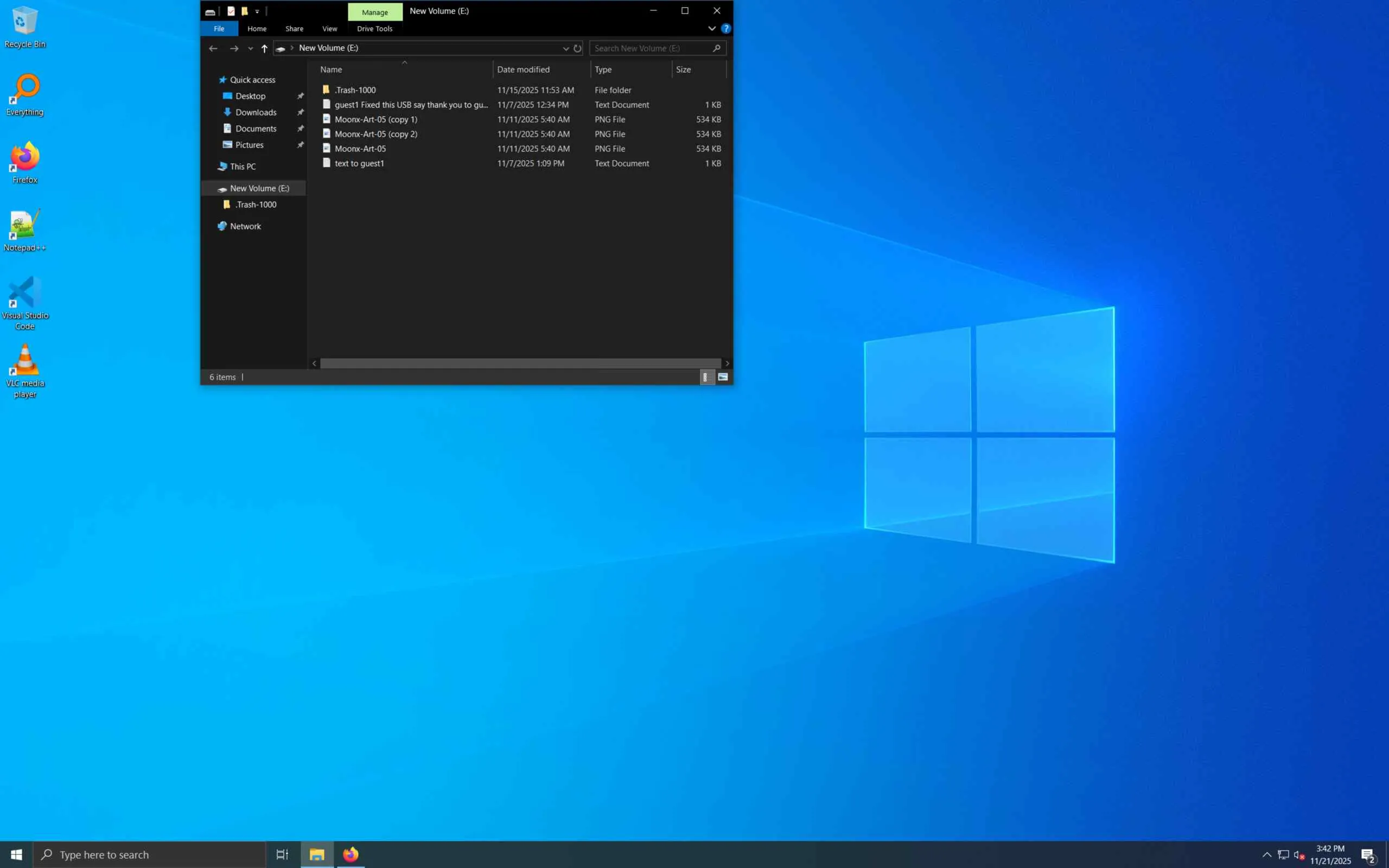The height and width of the screenshot is (868, 1389).
Task: Open Explorer Help question mark icon
Action: [x=726, y=28]
